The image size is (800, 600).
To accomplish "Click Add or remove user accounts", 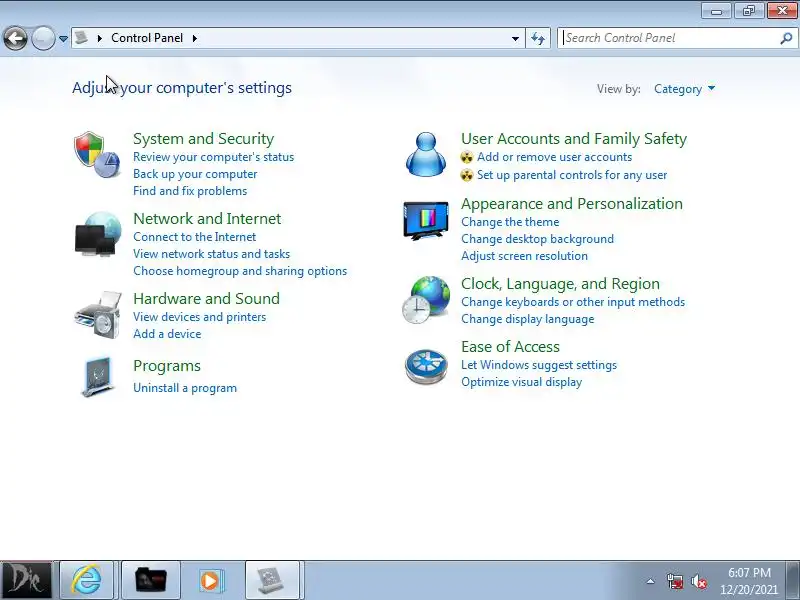I will click(x=555, y=157).
